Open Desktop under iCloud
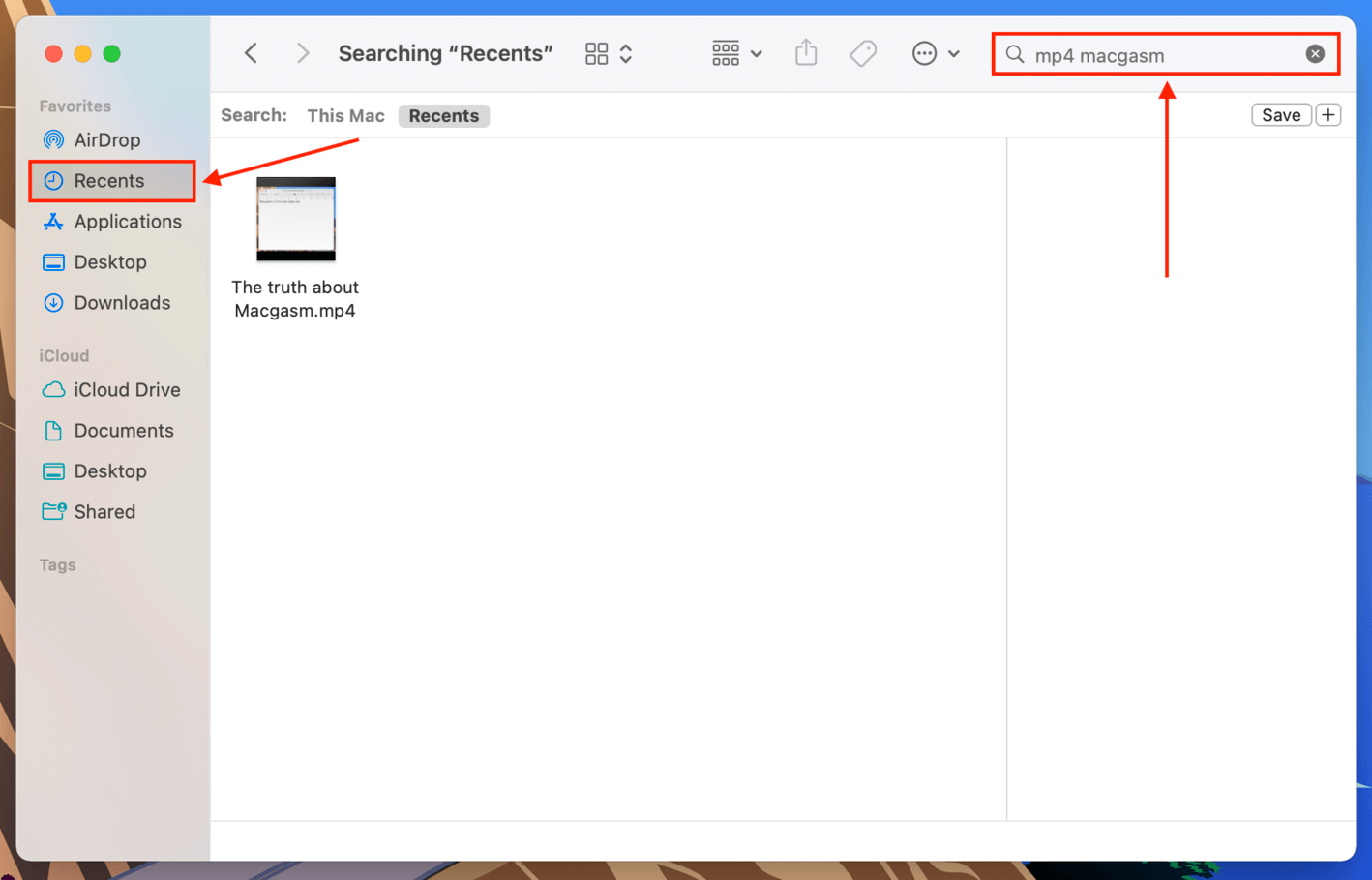 click(112, 471)
